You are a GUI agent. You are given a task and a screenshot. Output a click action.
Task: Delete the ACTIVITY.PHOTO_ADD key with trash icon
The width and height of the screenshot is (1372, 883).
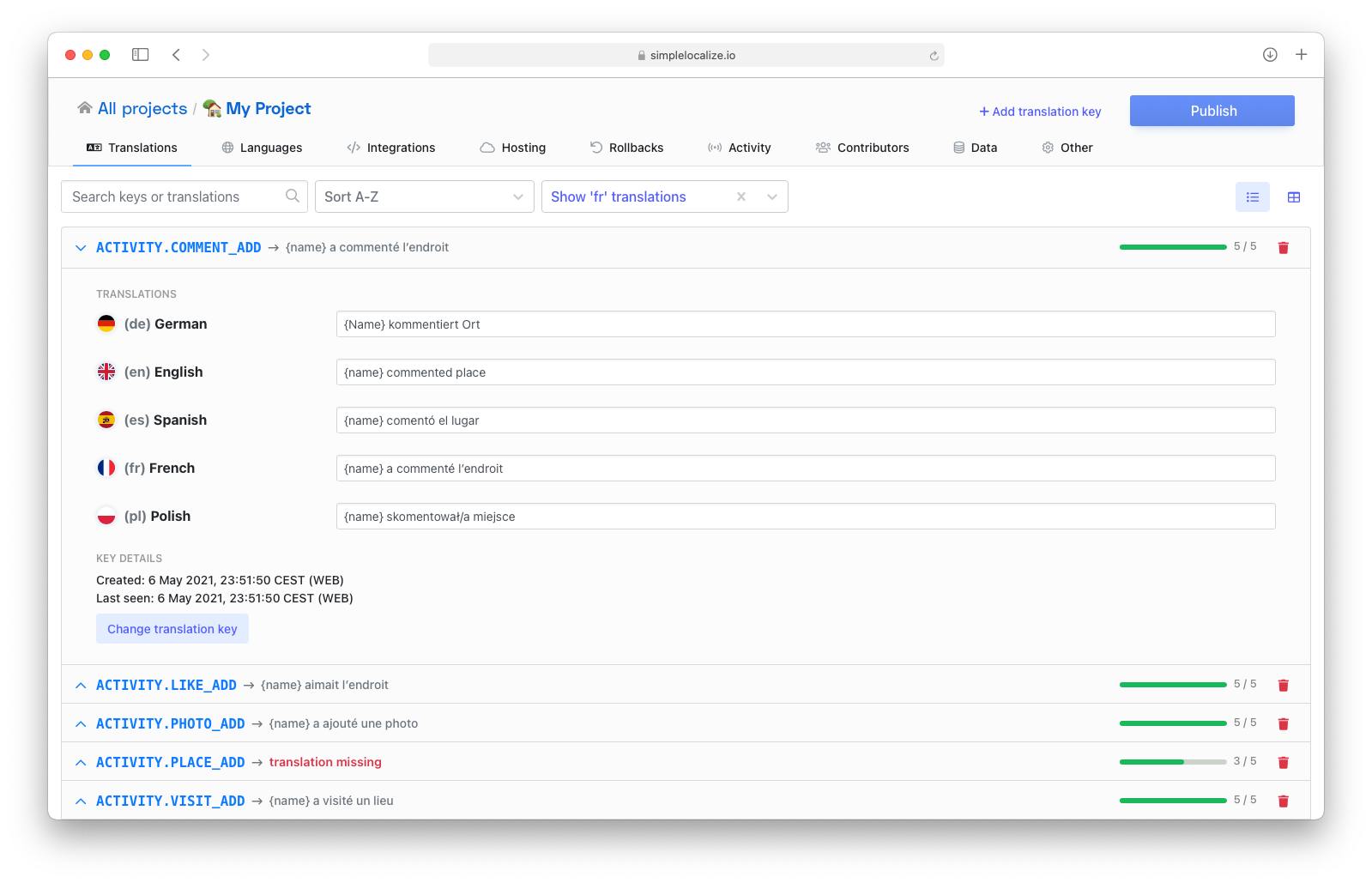(x=1284, y=724)
